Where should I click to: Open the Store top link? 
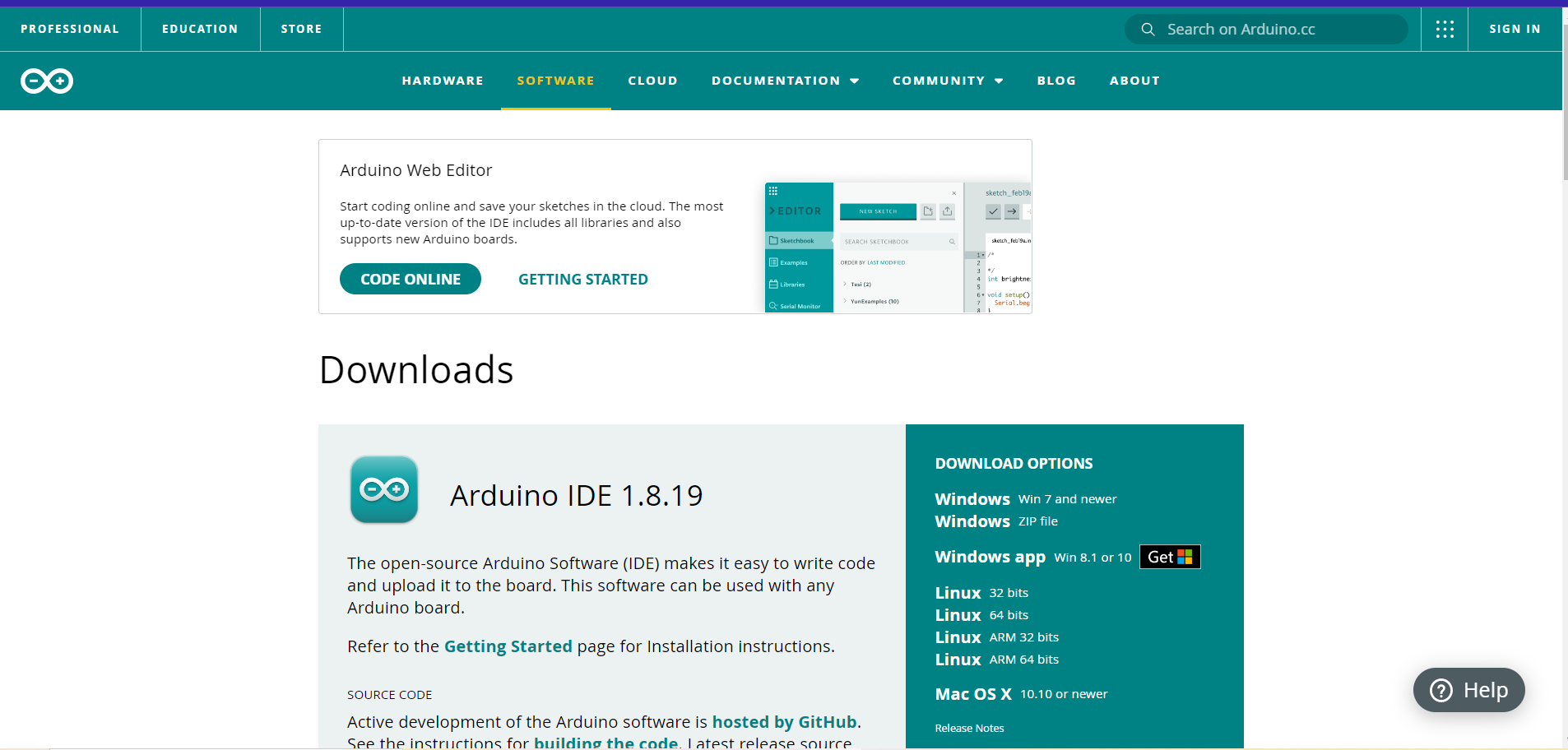point(301,29)
